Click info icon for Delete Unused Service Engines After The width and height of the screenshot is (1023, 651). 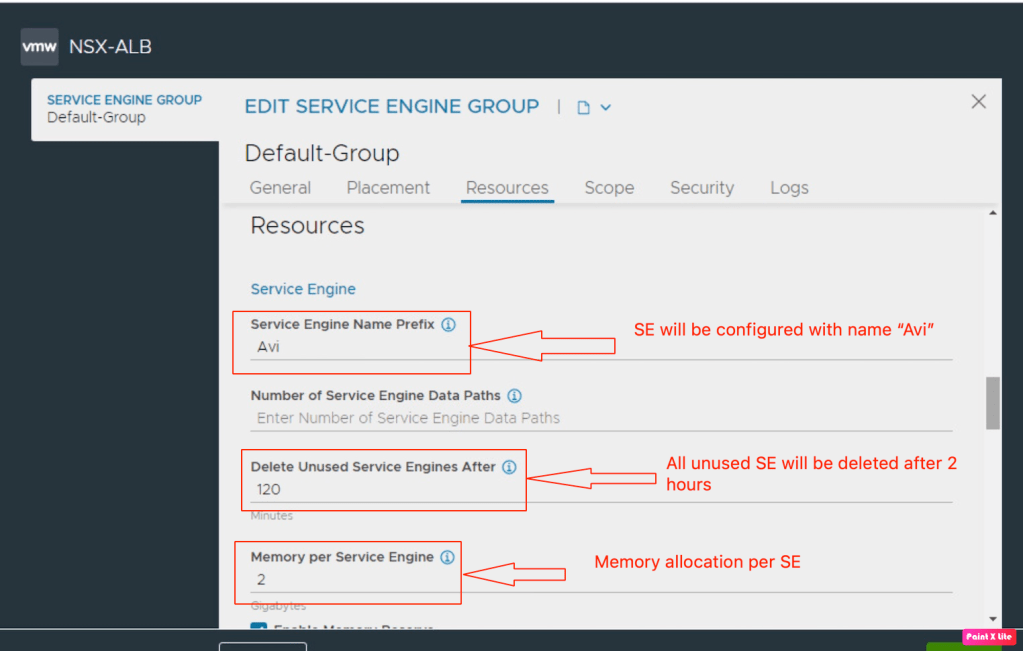point(508,467)
